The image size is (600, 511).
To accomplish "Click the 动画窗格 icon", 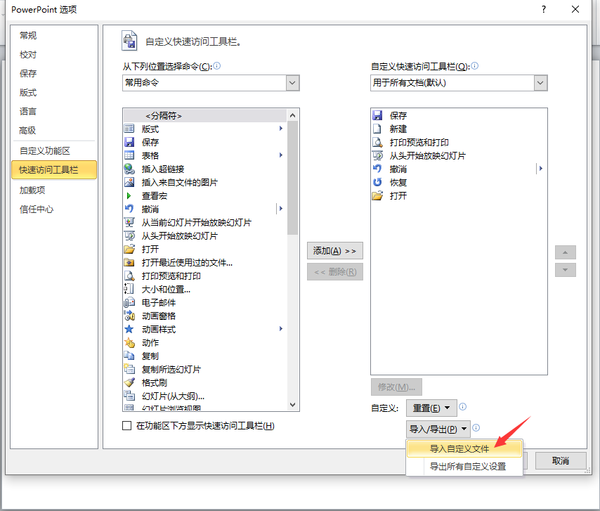I will (129, 316).
